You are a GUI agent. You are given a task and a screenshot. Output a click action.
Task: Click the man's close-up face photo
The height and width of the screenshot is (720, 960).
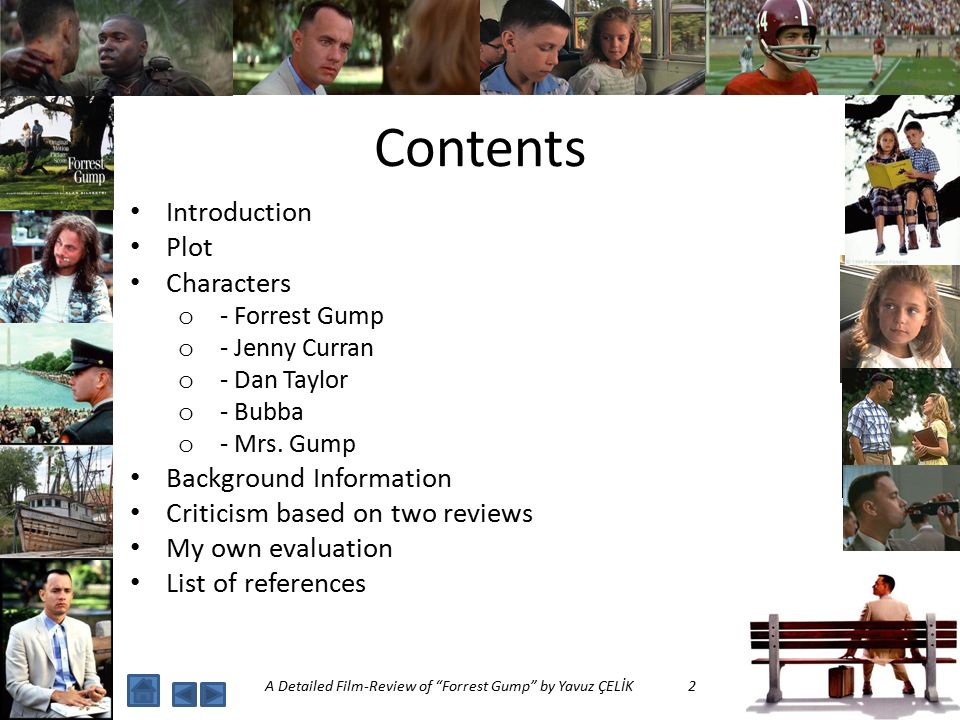[x=356, y=47]
